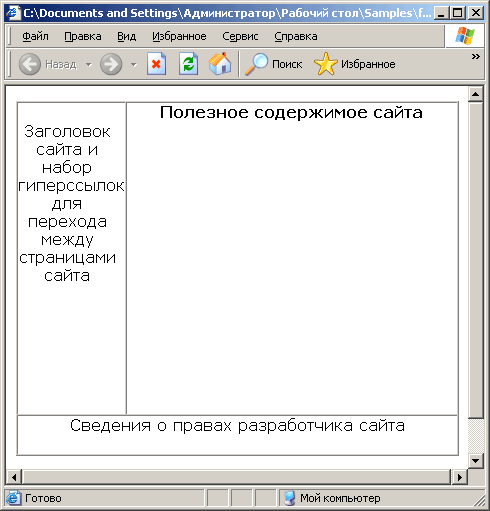This screenshot has height=511, width=490.
Task: Expand Forward button history dropdown arrow
Action: [x=134, y=64]
